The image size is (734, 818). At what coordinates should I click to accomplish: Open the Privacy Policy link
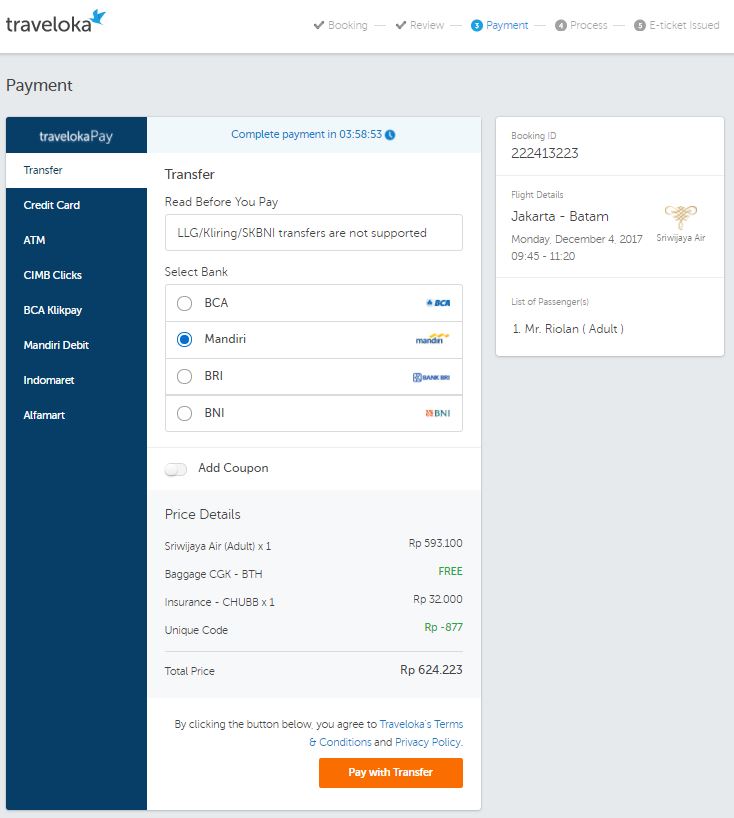429,742
